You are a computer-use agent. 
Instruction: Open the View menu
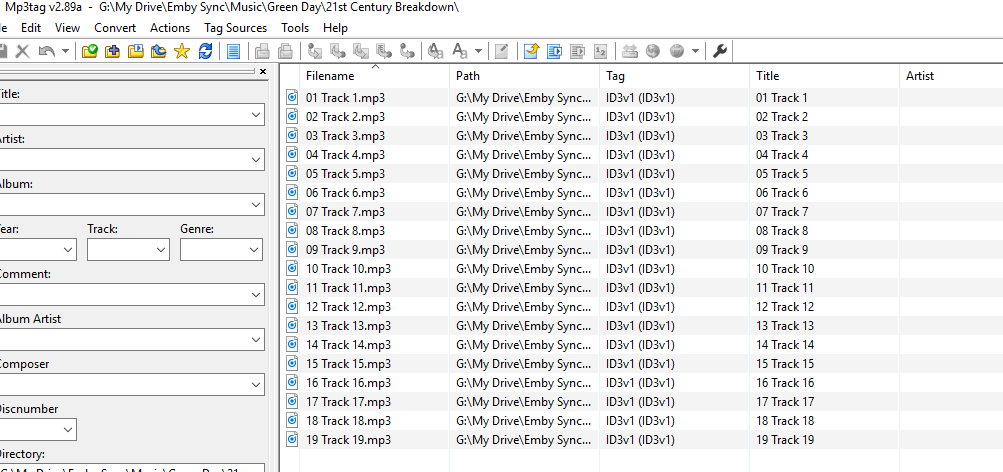(x=67, y=28)
